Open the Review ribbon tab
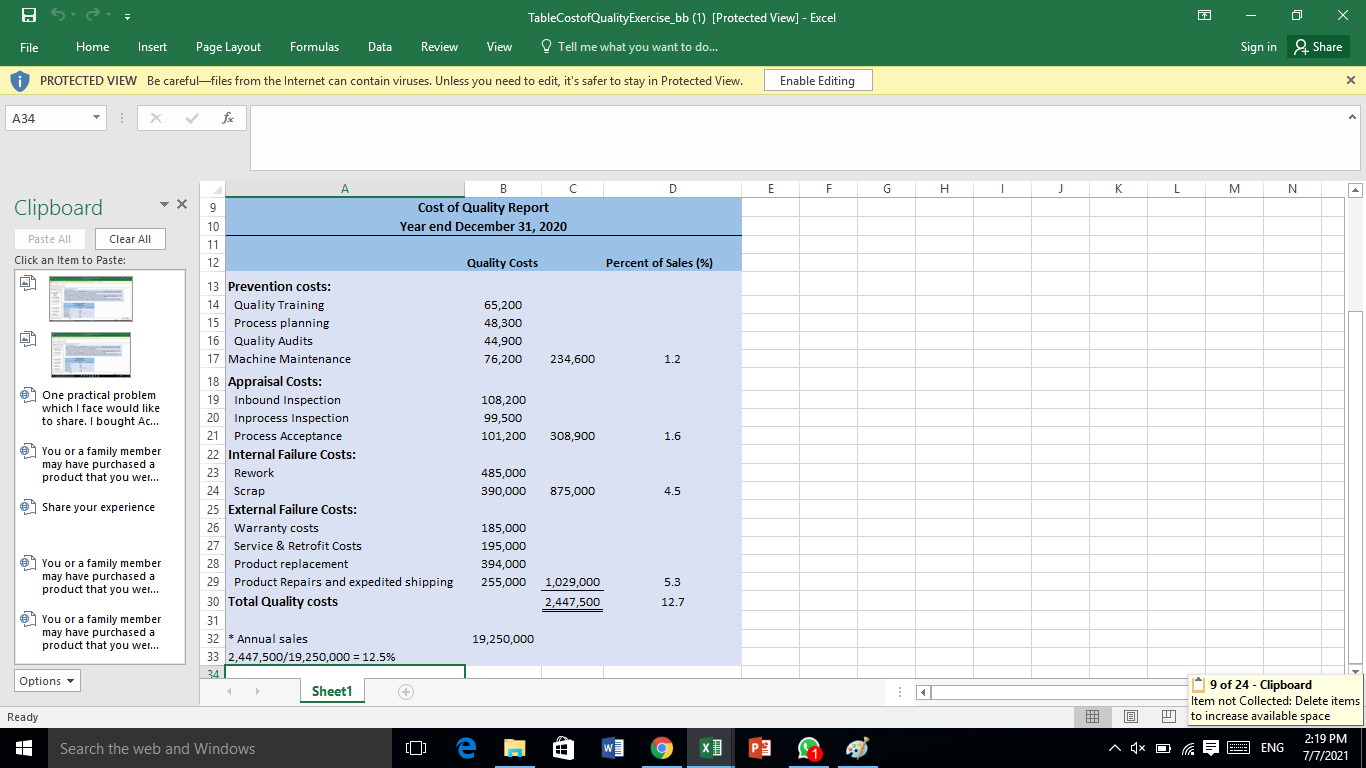Viewport: 1366px width, 768px height. coord(439,47)
